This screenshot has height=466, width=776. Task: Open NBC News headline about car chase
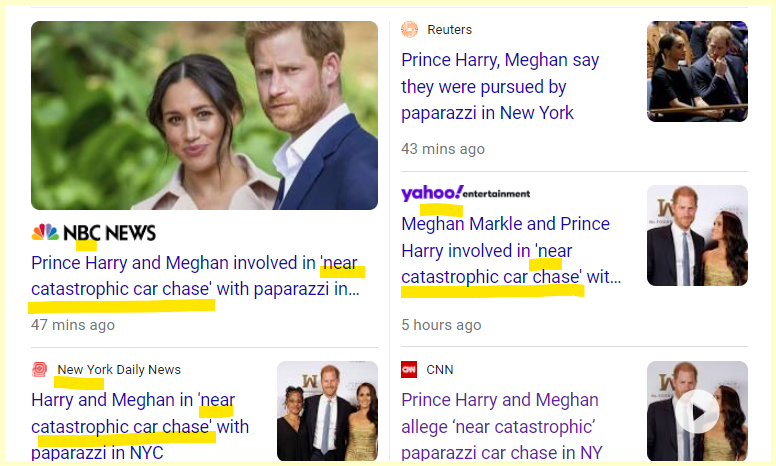coord(195,277)
